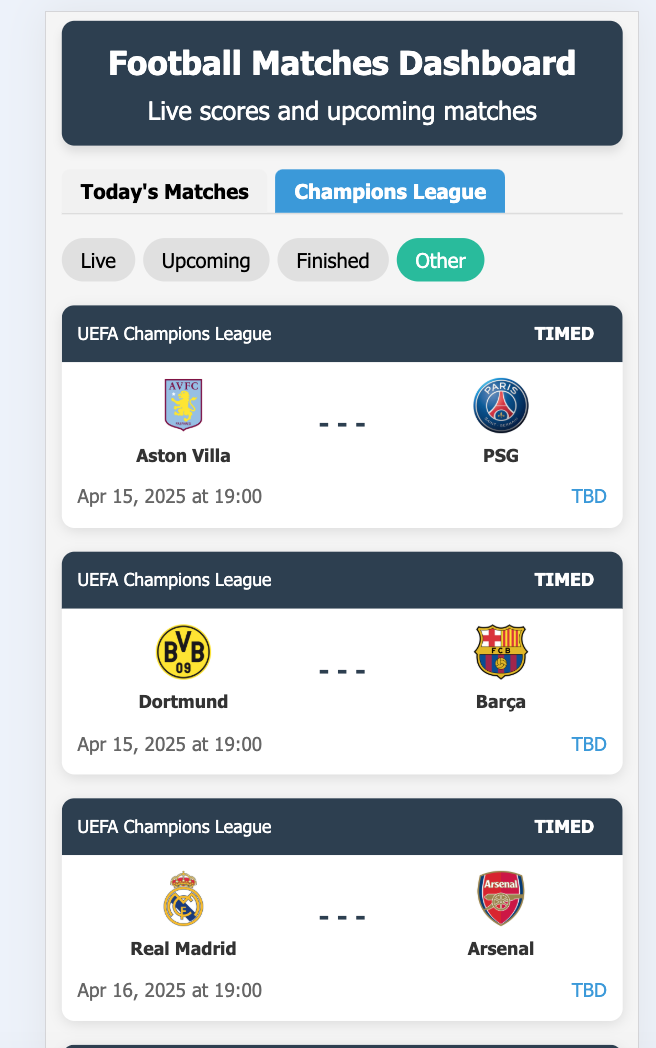This screenshot has height=1048, width=656.
Task: Click the Aston Villa club crest
Action: (183, 405)
